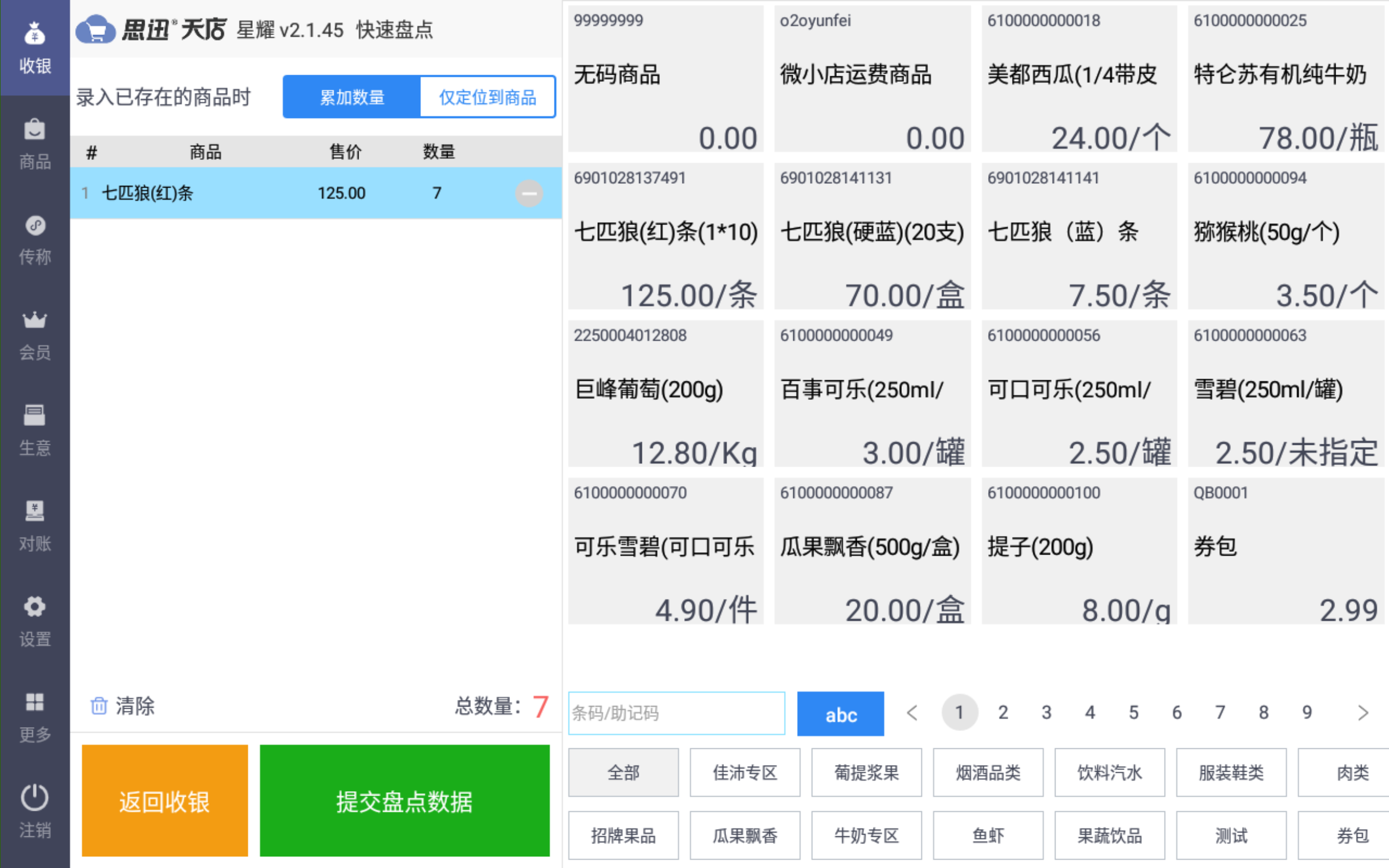Image resolution: width=1389 pixels, height=868 pixels.
Task: Add 百事可乐(250ml/ product tile
Action: coord(872,394)
